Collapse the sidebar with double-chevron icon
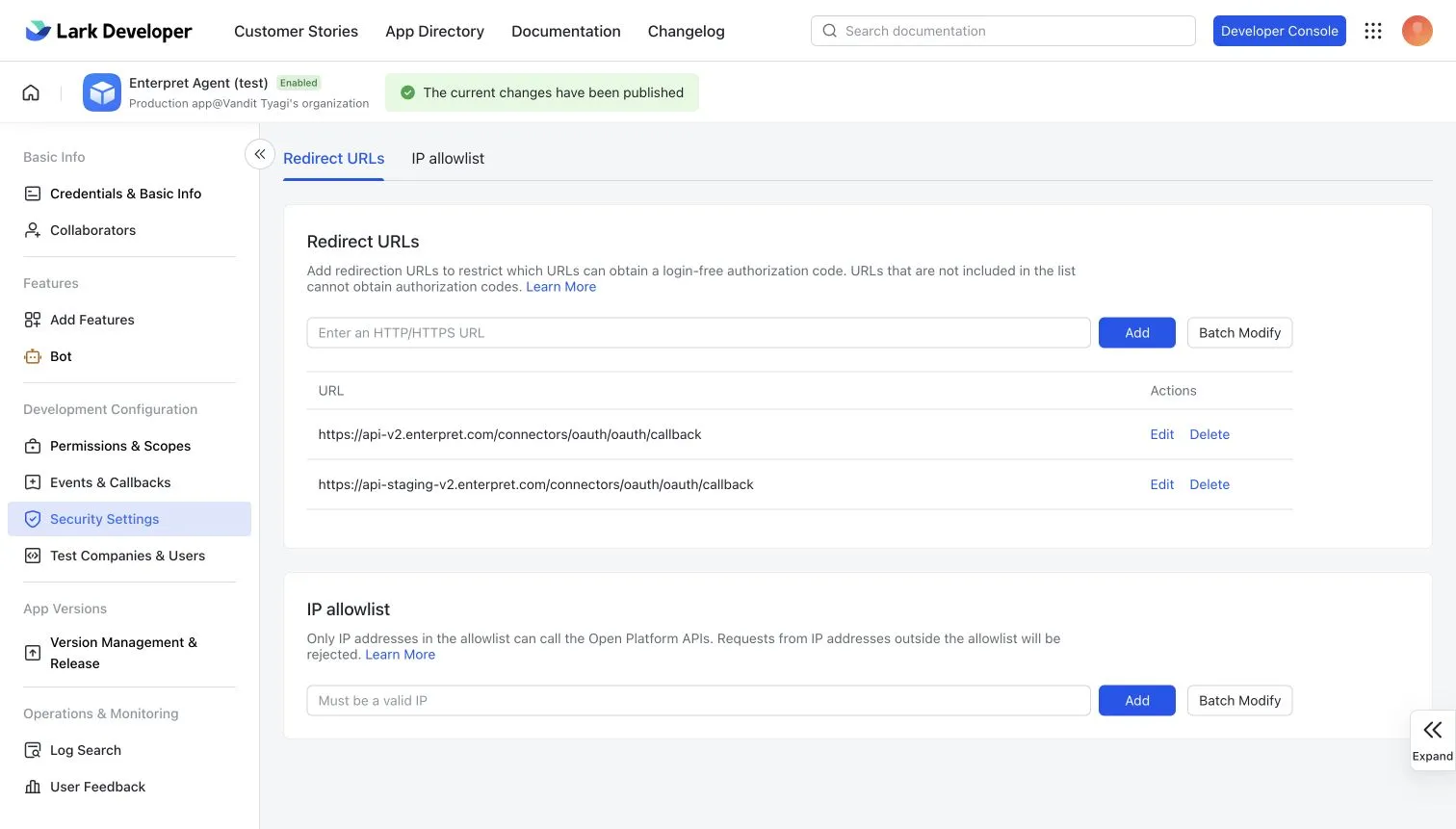 [x=260, y=154]
